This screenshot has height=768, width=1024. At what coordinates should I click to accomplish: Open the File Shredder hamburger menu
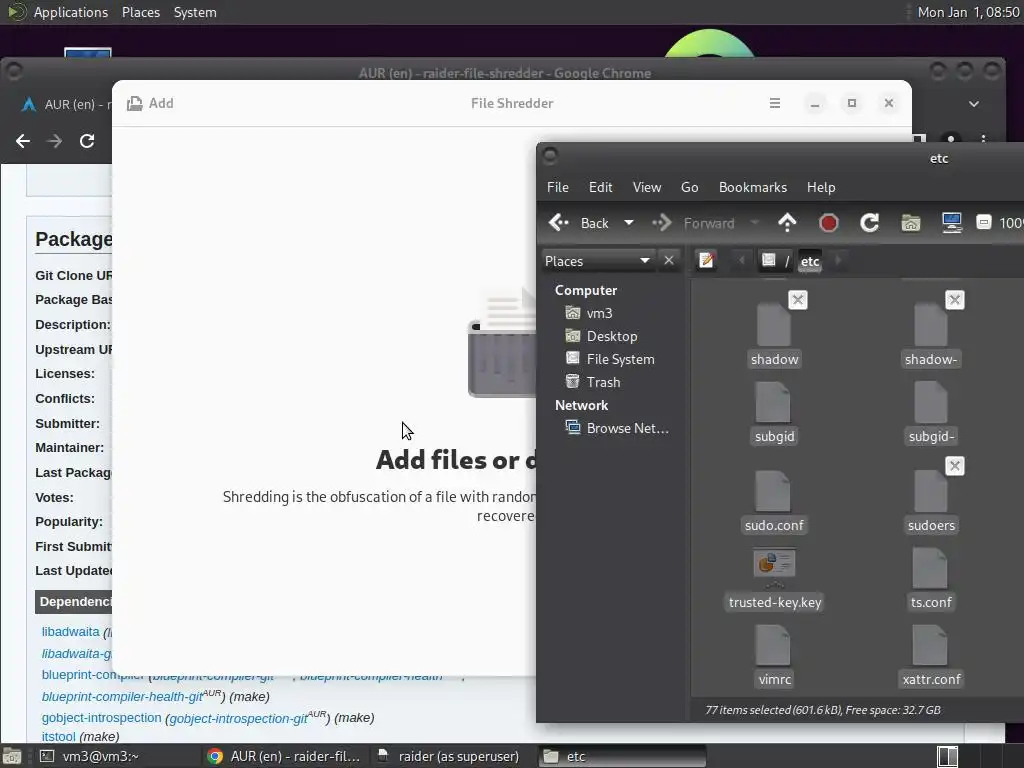click(x=775, y=103)
